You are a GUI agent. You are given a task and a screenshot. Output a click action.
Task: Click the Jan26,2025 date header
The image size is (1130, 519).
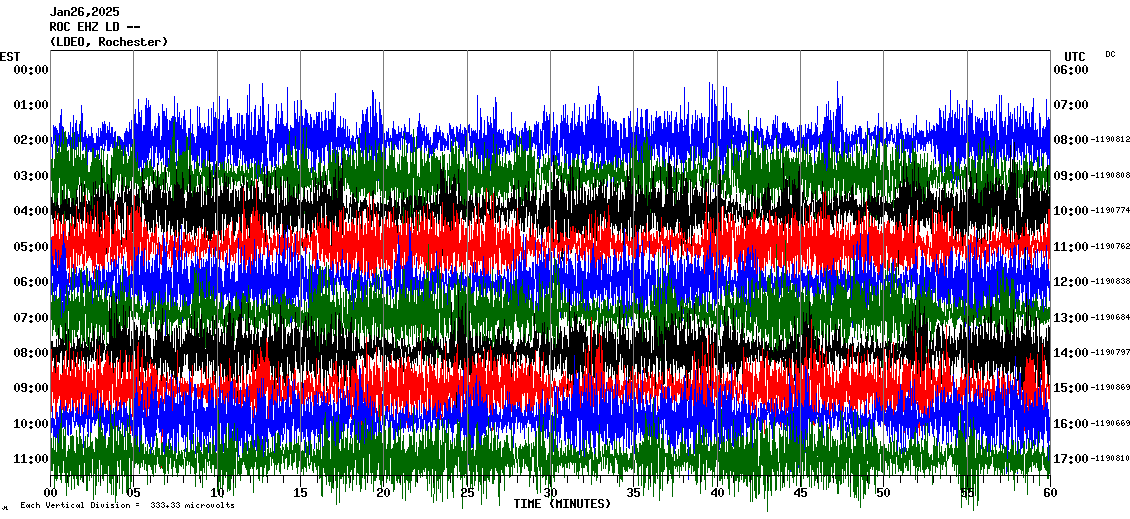[84, 12]
